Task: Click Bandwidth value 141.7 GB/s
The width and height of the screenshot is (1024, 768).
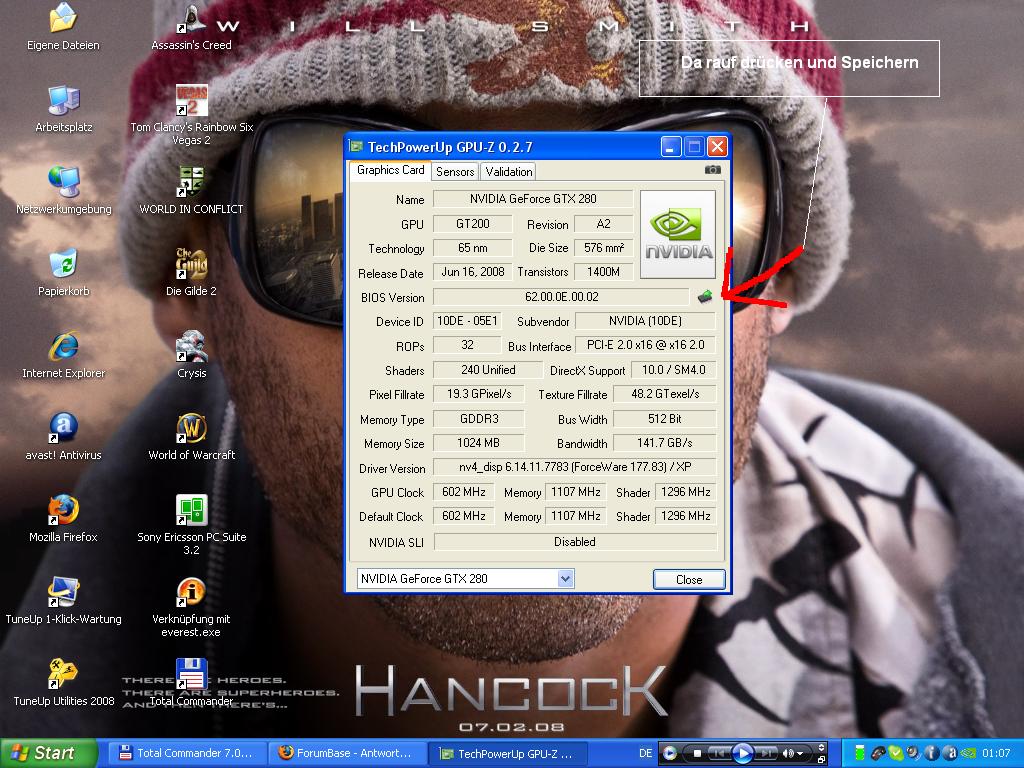Action: (x=664, y=443)
